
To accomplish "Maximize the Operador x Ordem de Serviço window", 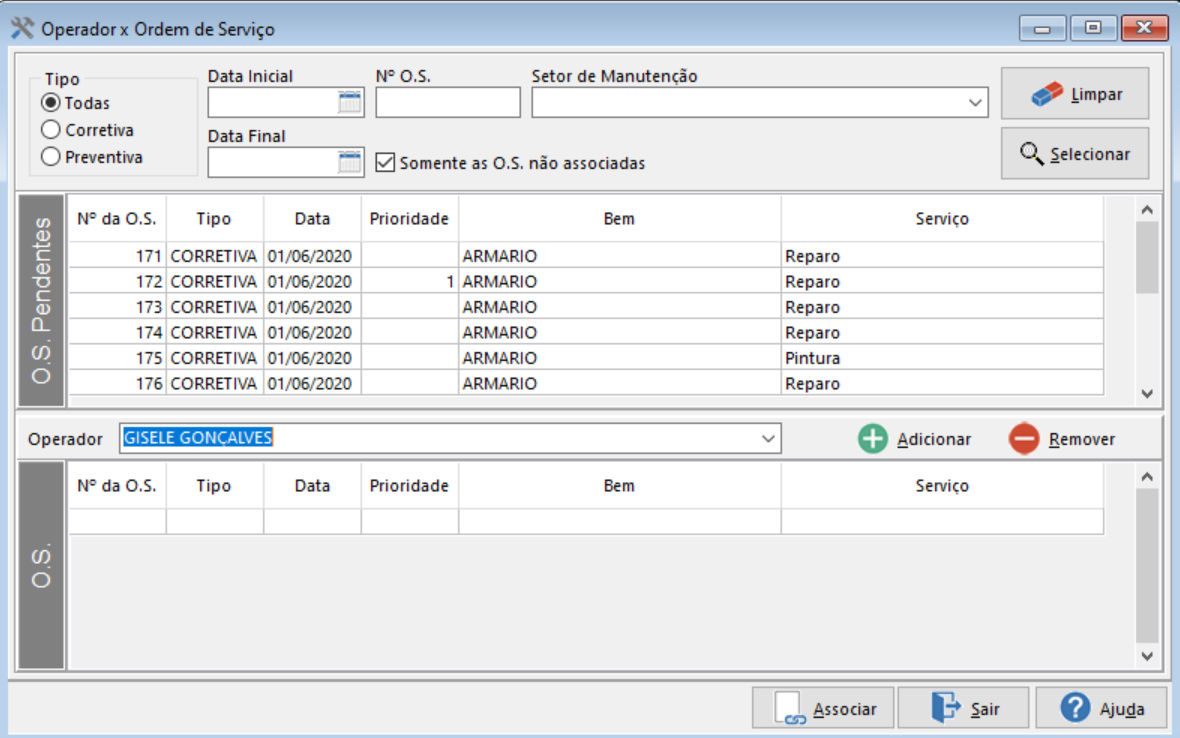I will click(x=1093, y=28).
